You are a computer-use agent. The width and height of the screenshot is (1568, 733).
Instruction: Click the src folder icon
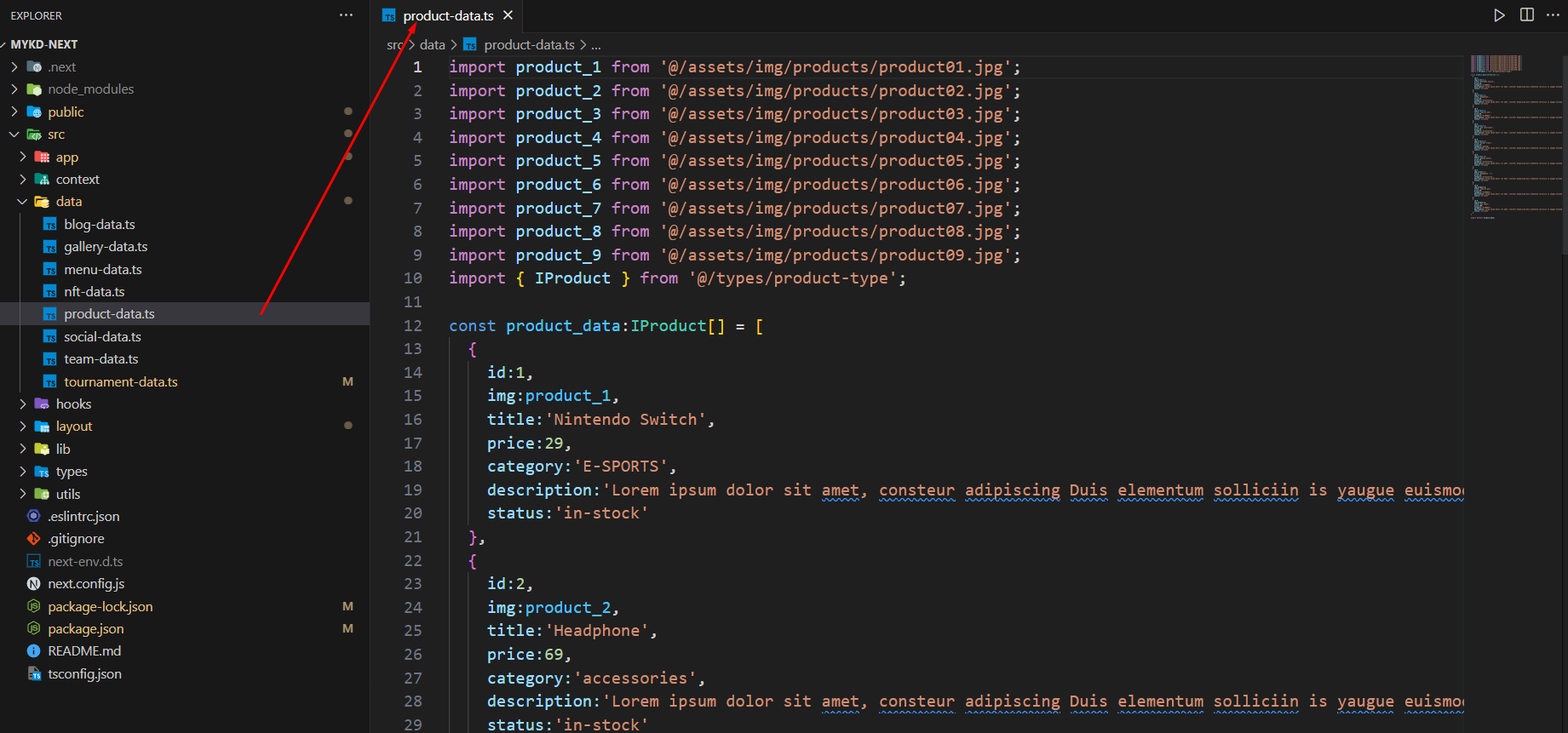(x=34, y=134)
